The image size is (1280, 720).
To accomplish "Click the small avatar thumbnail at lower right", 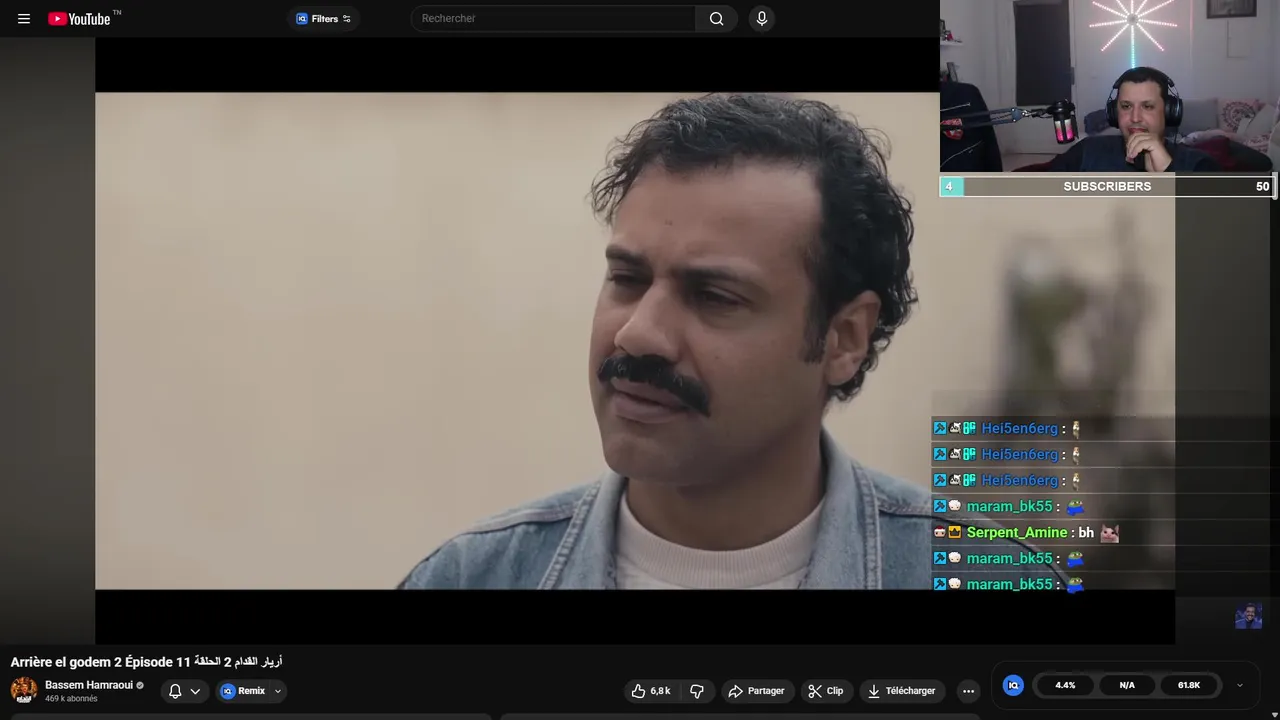I will 1248,616.
